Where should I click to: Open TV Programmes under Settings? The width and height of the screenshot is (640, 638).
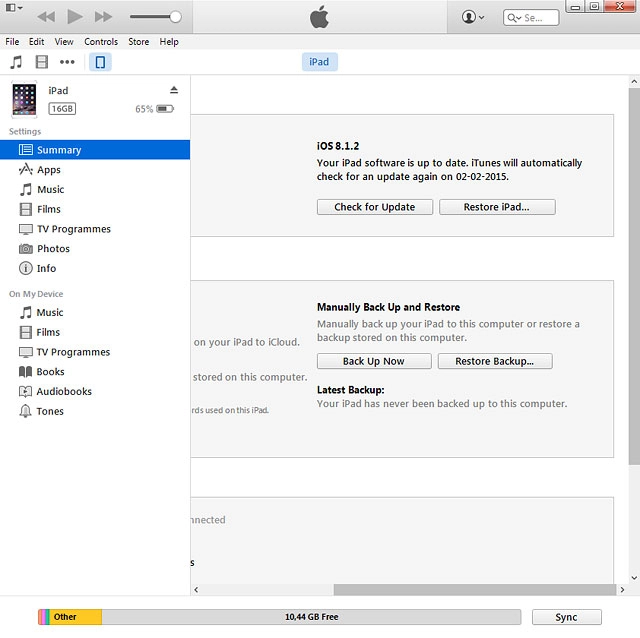pos(95,229)
